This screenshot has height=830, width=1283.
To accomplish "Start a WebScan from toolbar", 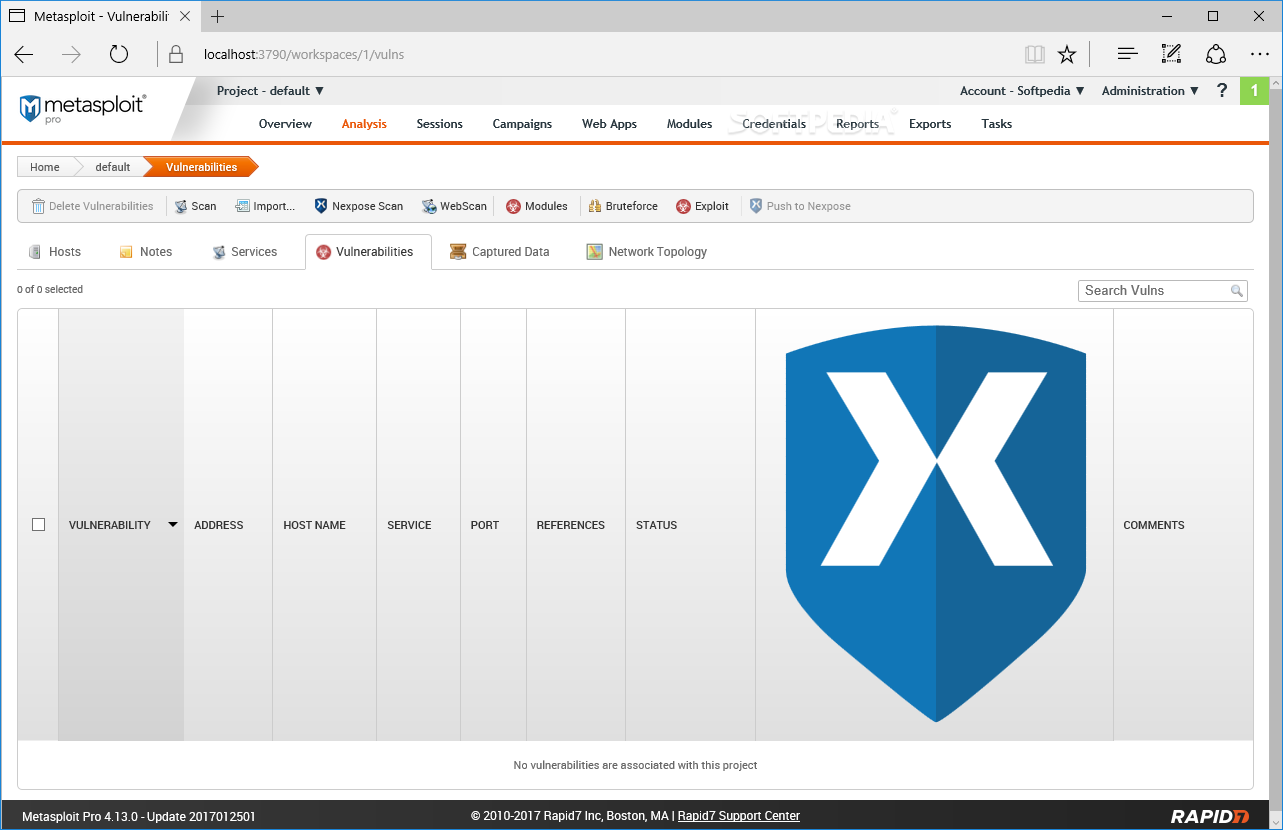I will click(454, 206).
